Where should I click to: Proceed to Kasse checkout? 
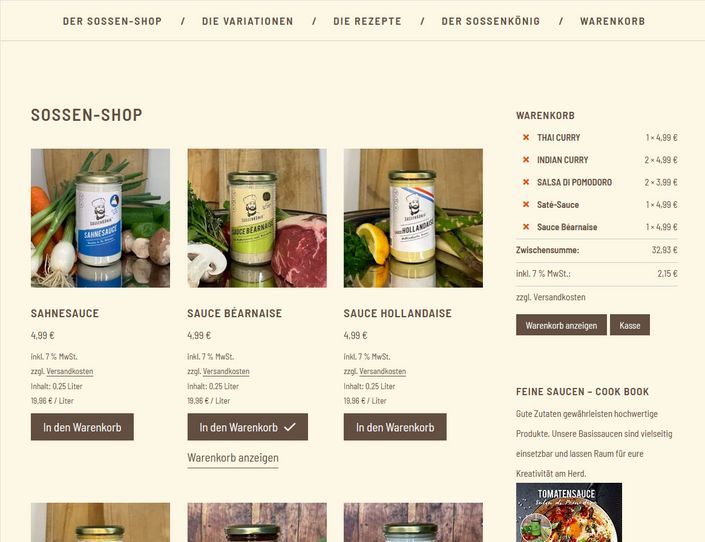click(x=629, y=325)
